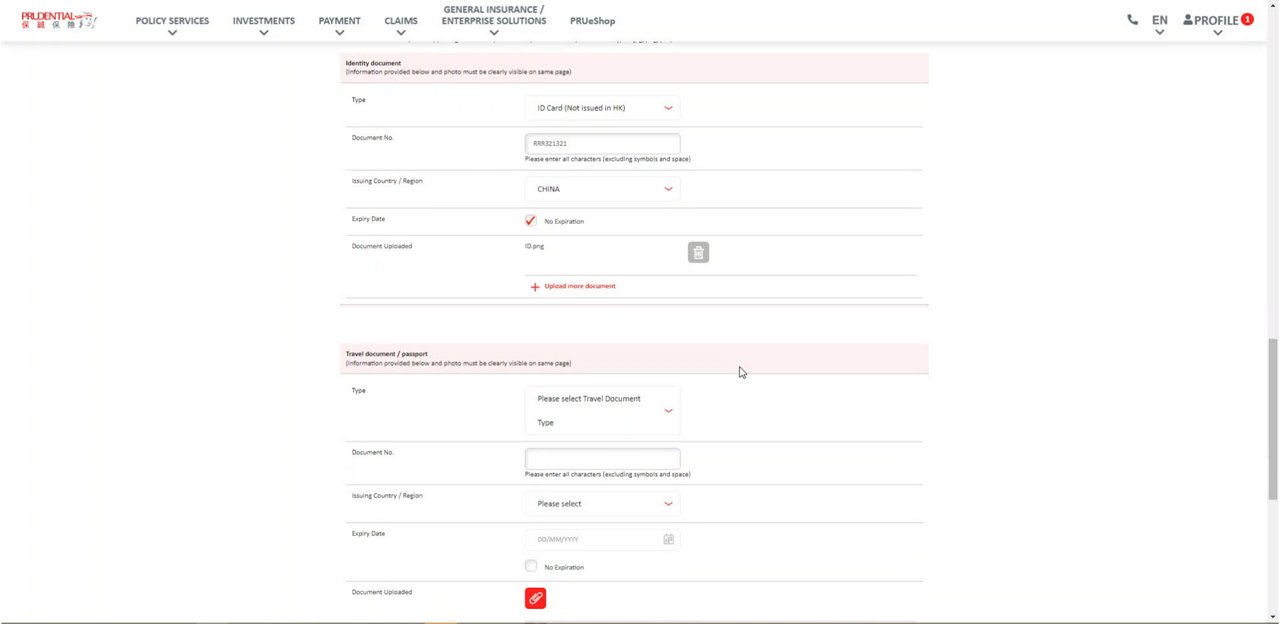Open the Claims menu
This screenshot has width=1280, height=624.
[400, 21]
